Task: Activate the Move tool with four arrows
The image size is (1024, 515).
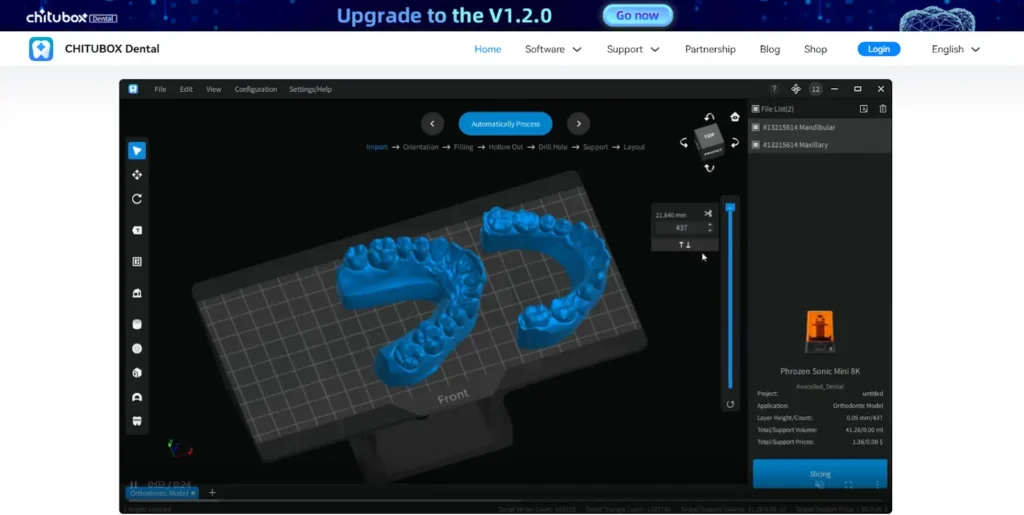Action: click(x=136, y=175)
